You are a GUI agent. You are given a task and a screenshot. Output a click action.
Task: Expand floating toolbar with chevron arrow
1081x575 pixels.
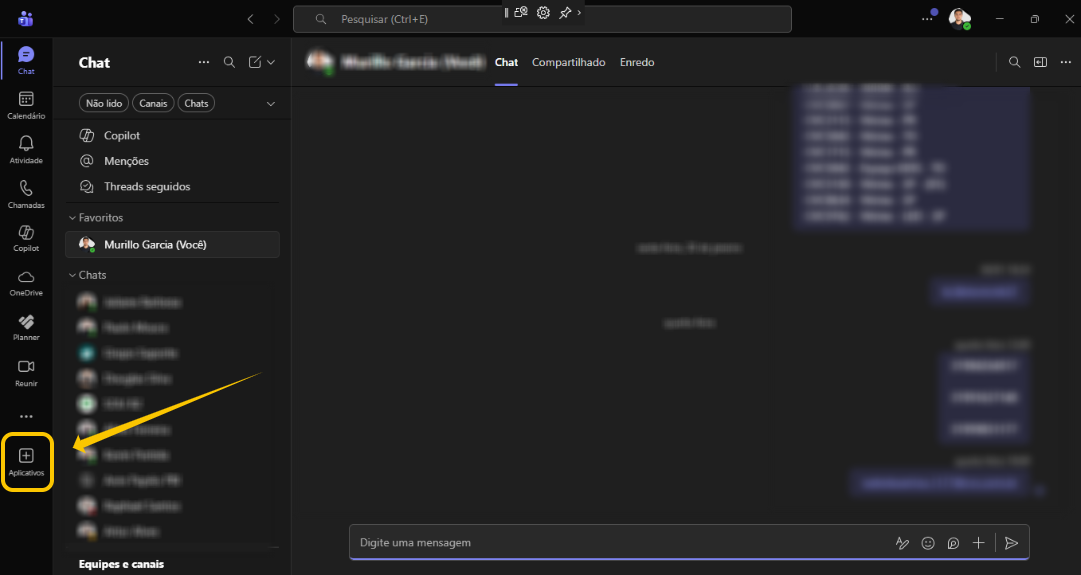click(579, 12)
